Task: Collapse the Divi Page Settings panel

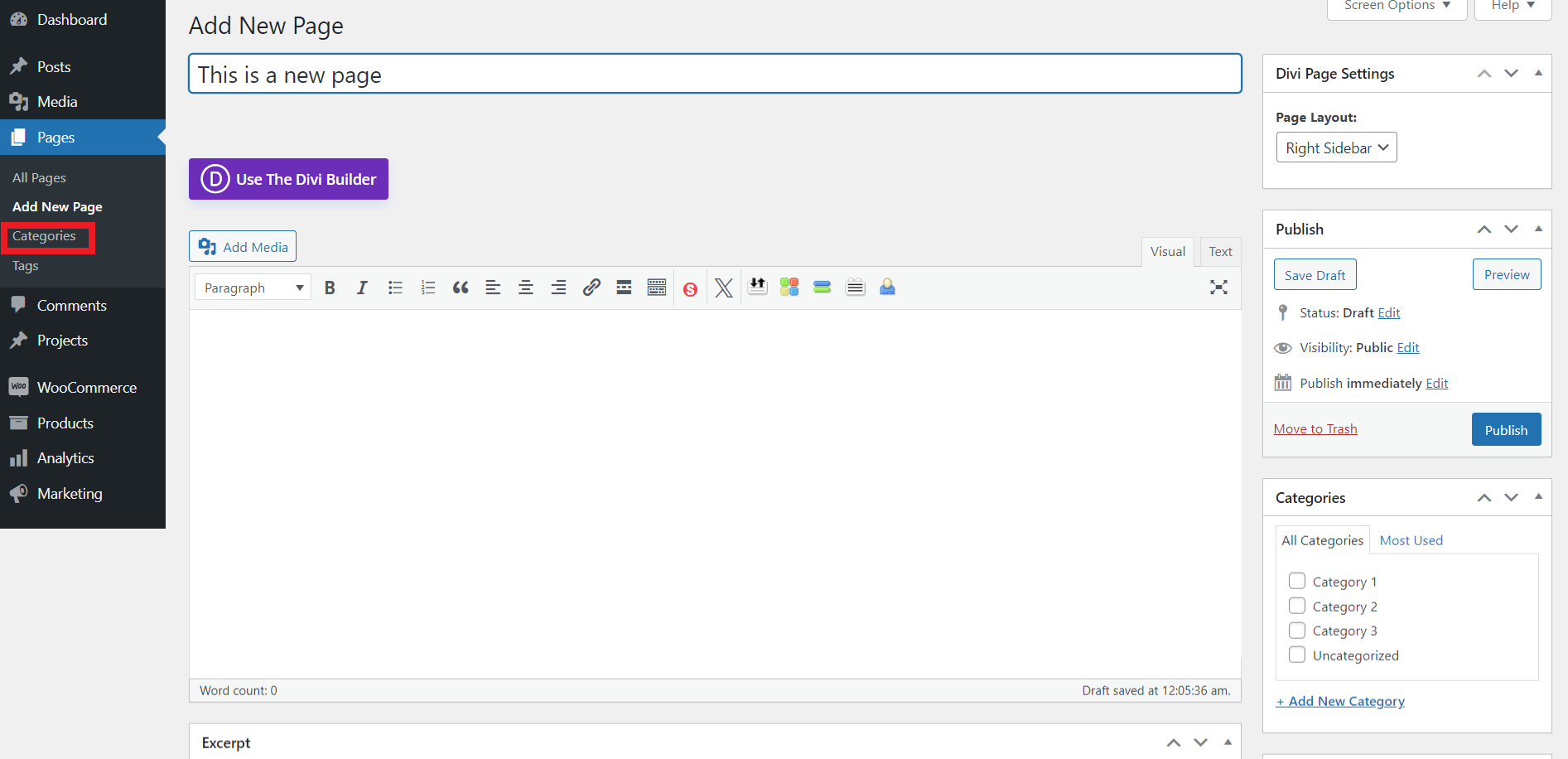Action: (x=1538, y=73)
